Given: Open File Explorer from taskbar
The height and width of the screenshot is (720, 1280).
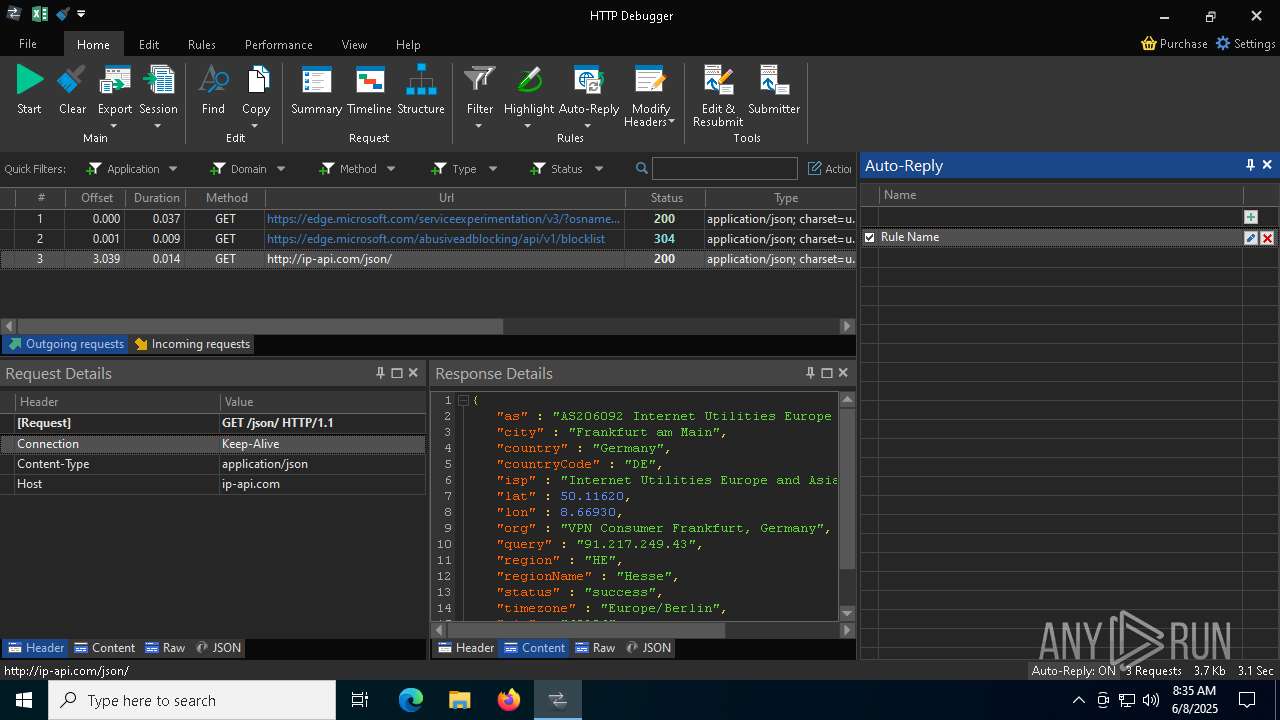Looking at the screenshot, I should point(460,700).
